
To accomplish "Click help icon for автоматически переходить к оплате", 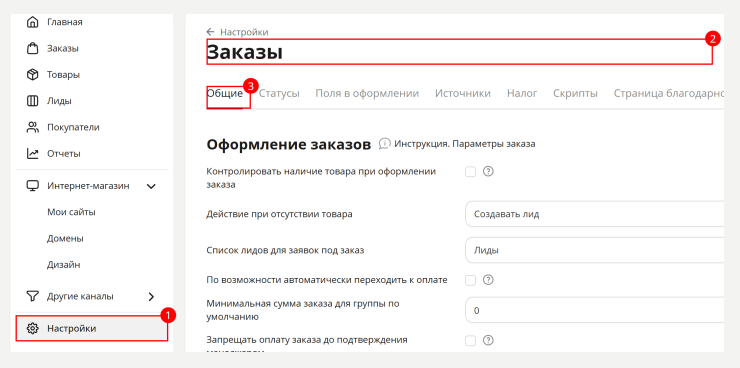I will [x=488, y=280].
